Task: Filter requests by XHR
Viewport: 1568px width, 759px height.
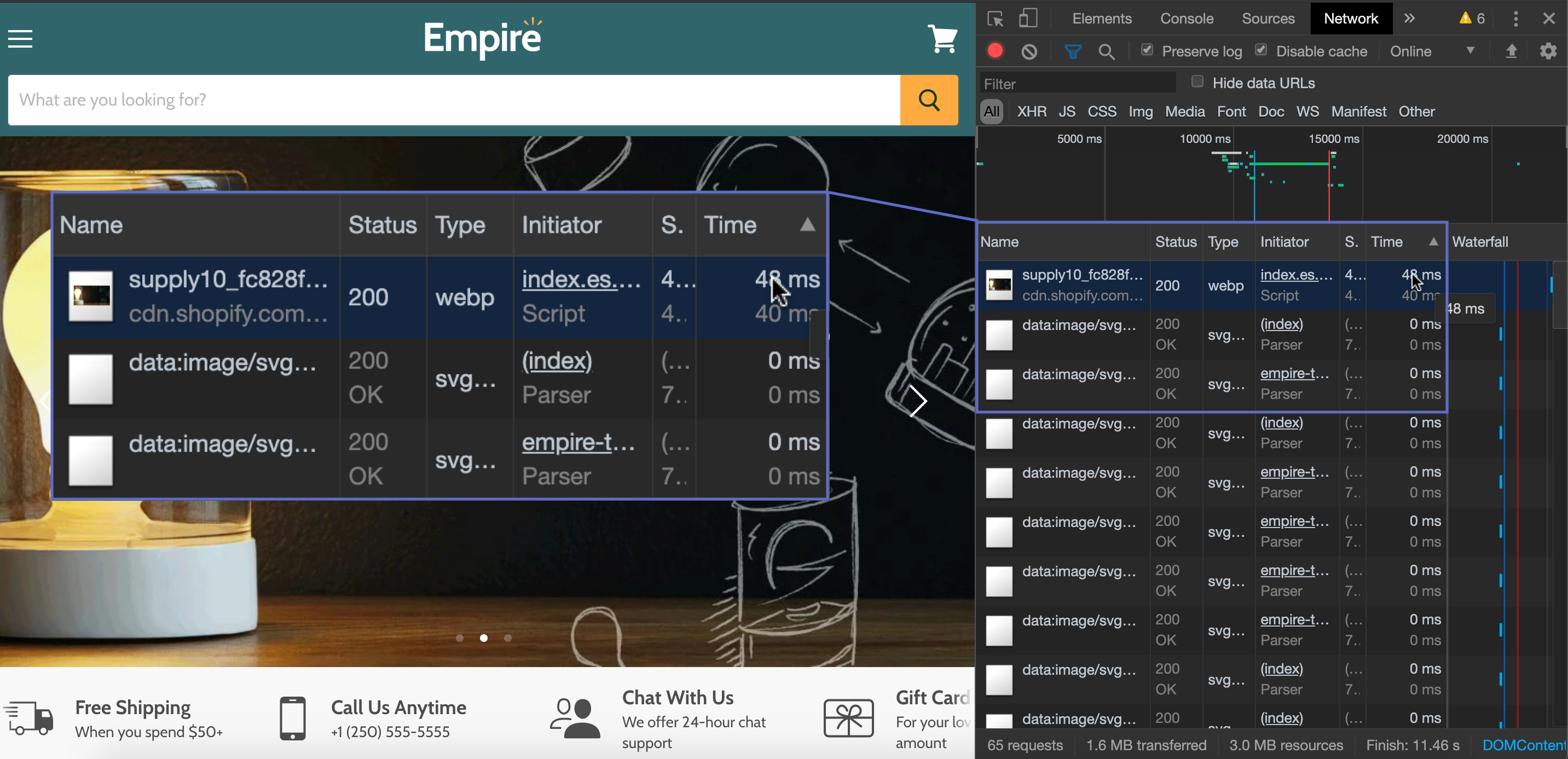Action: pyautogui.click(x=1032, y=112)
